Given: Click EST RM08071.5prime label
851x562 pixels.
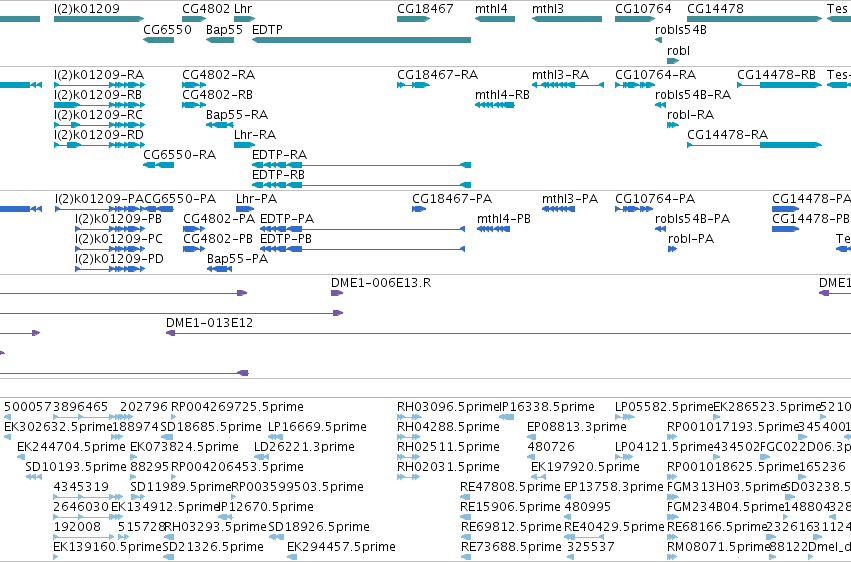Looking at the screenshot, I should coord(719,547).
